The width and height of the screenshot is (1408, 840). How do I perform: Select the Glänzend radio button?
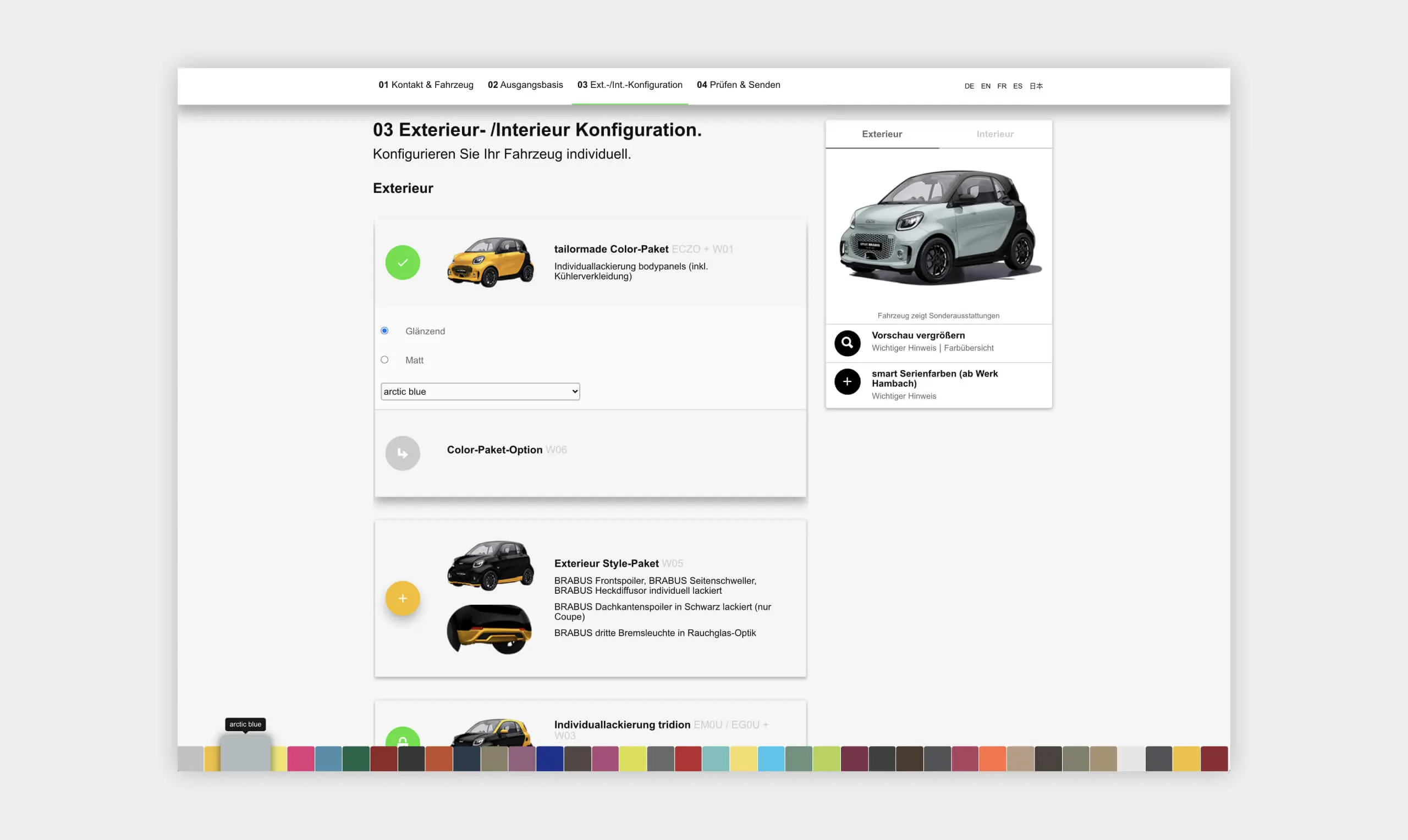tap(384, 330)
